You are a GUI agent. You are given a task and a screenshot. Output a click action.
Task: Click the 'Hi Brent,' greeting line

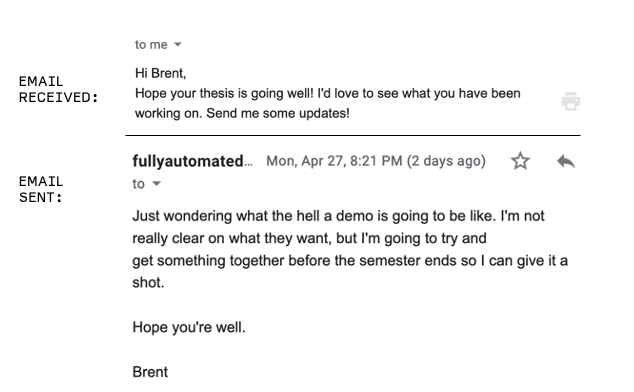[x=161, y=73]
